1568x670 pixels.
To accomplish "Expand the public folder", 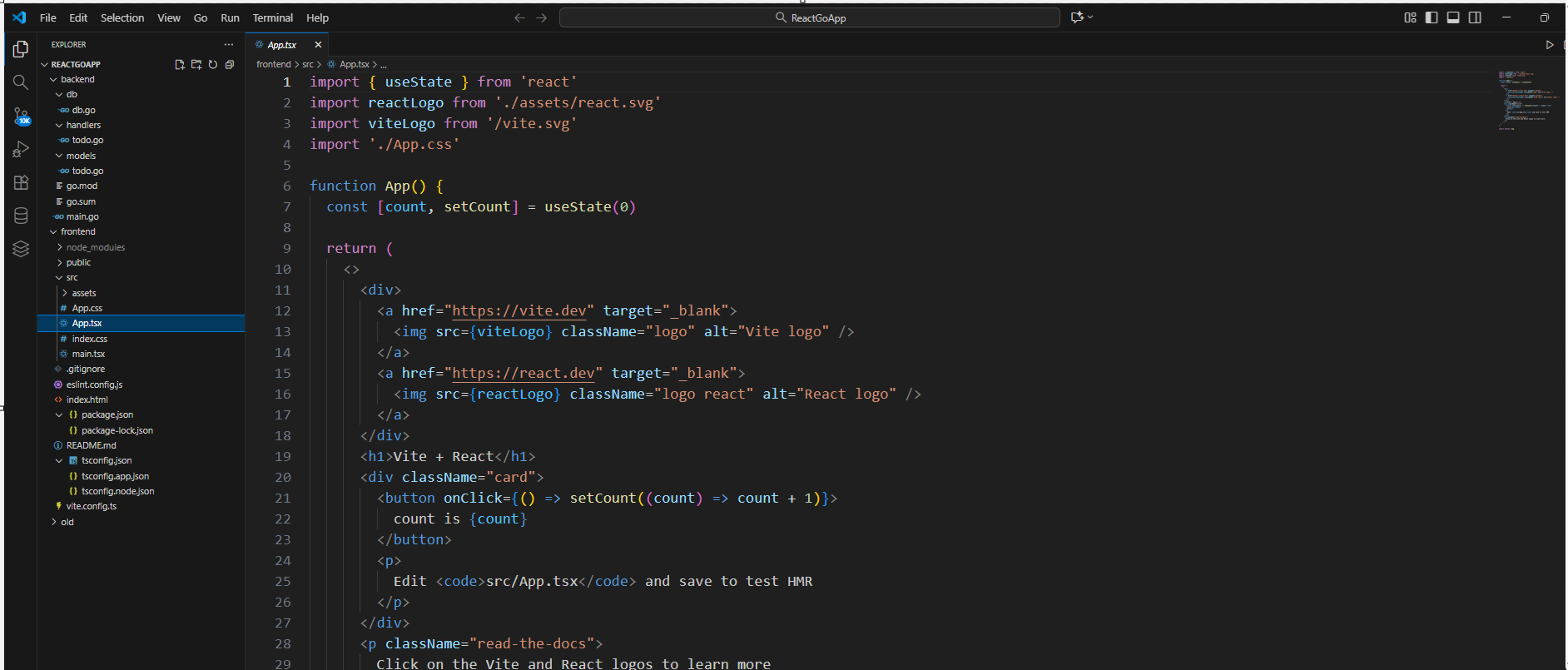I will pyautogui.click(x=59, y=262).
